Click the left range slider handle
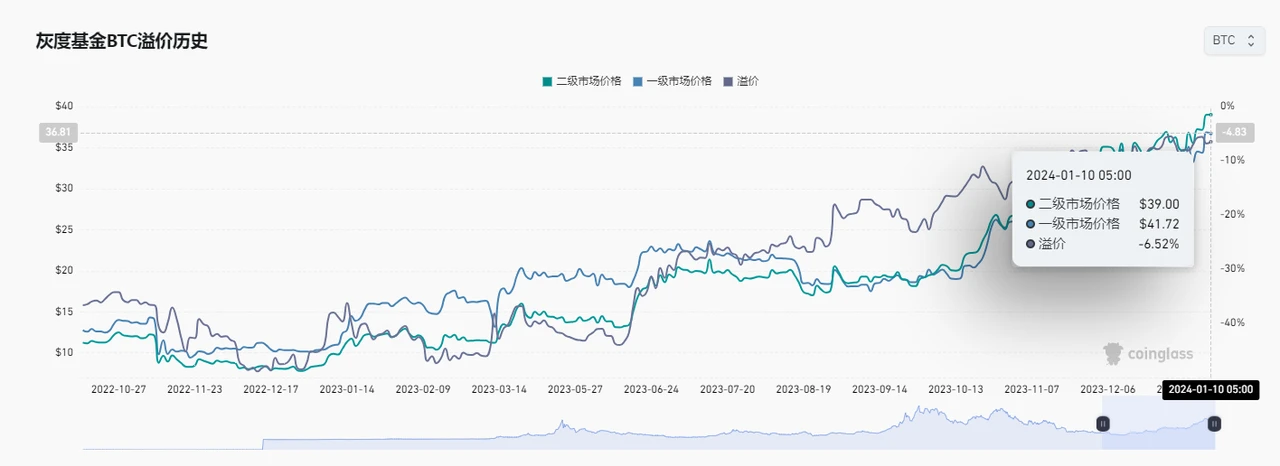This screenshot has height=466, width=1280. 1104,424
